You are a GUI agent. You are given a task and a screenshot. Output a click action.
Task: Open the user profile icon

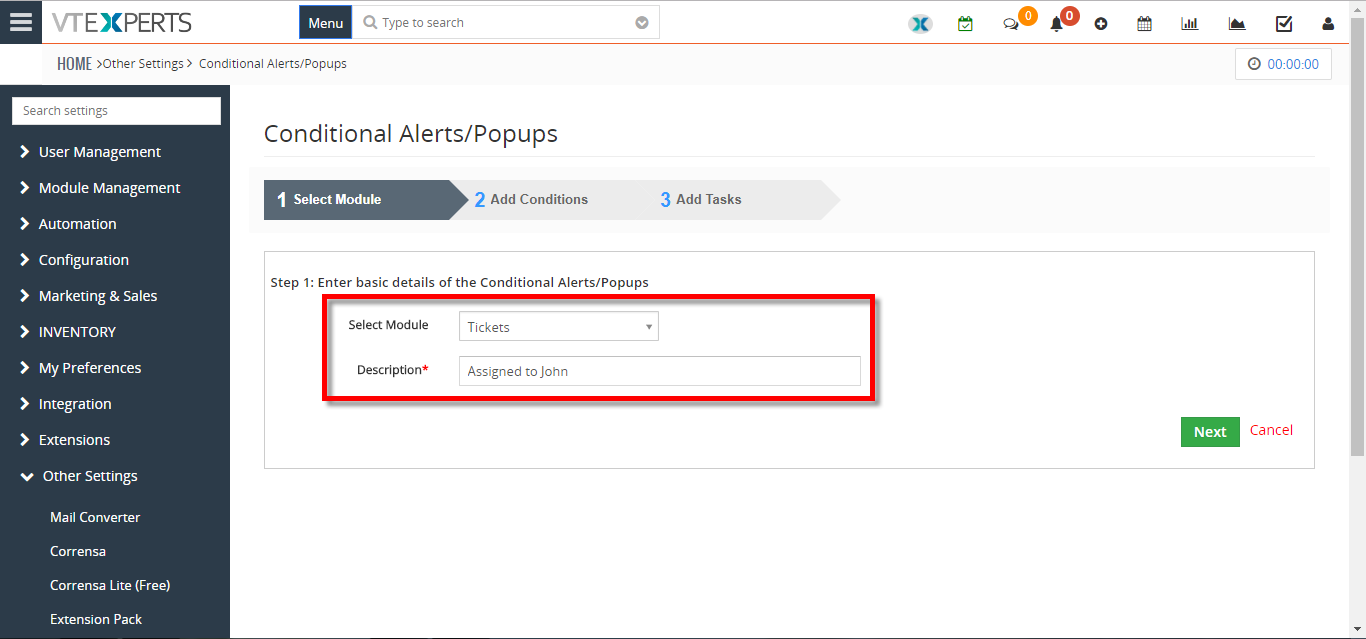click(x=1328, y=24)
